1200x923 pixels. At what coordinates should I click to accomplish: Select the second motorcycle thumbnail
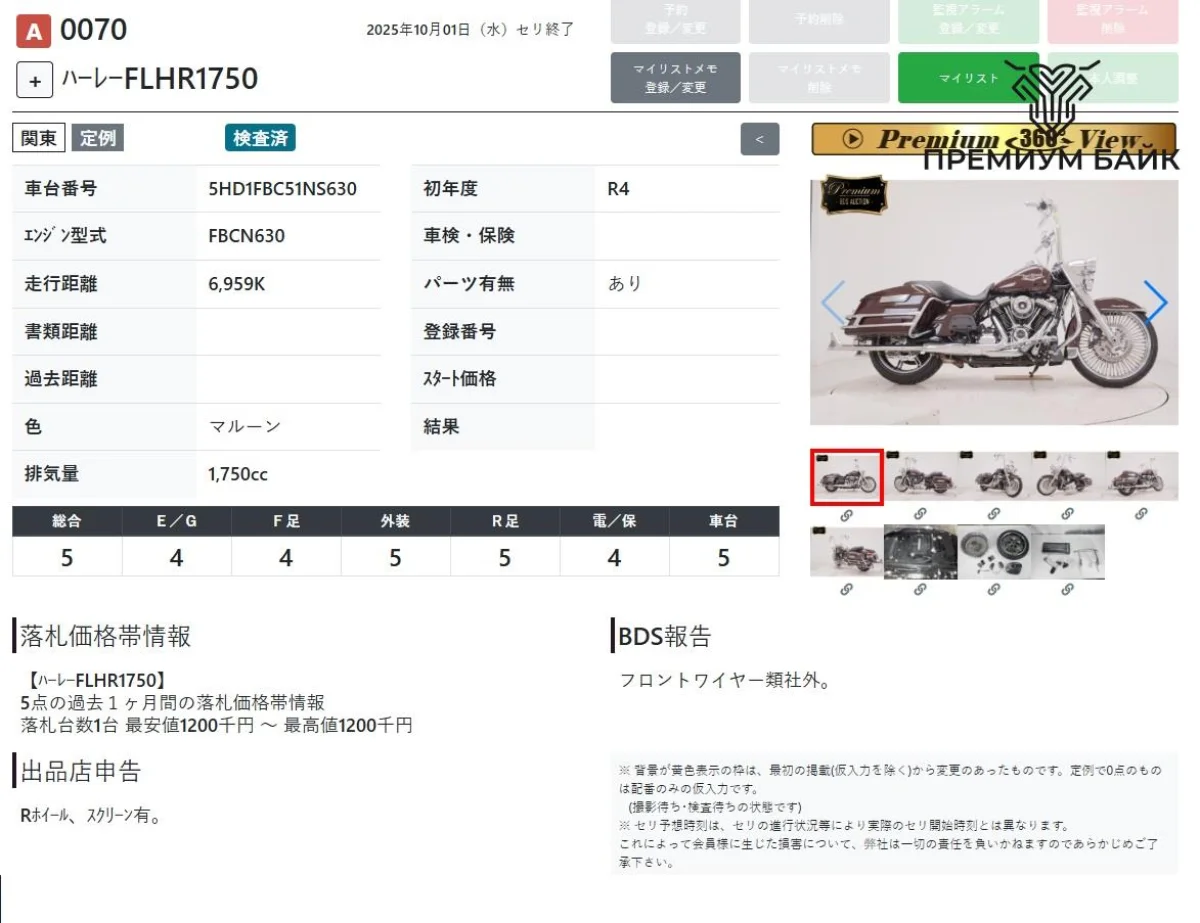(920, 477)
